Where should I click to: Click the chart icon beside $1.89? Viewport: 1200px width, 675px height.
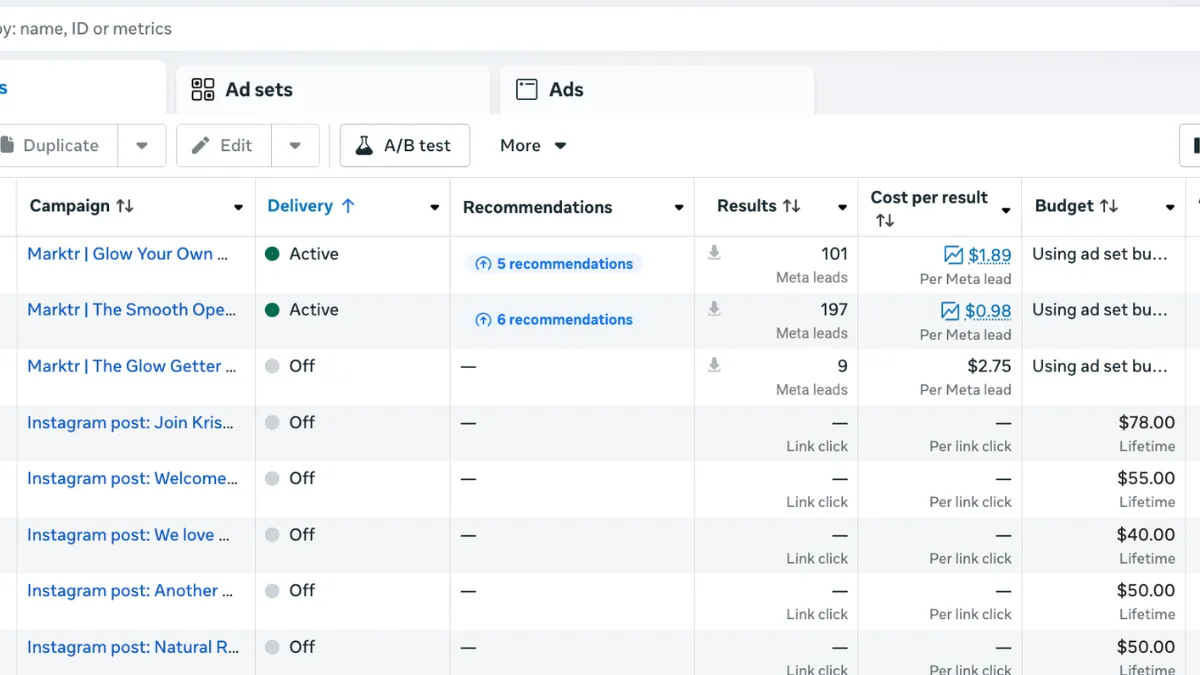pos(953,255)
